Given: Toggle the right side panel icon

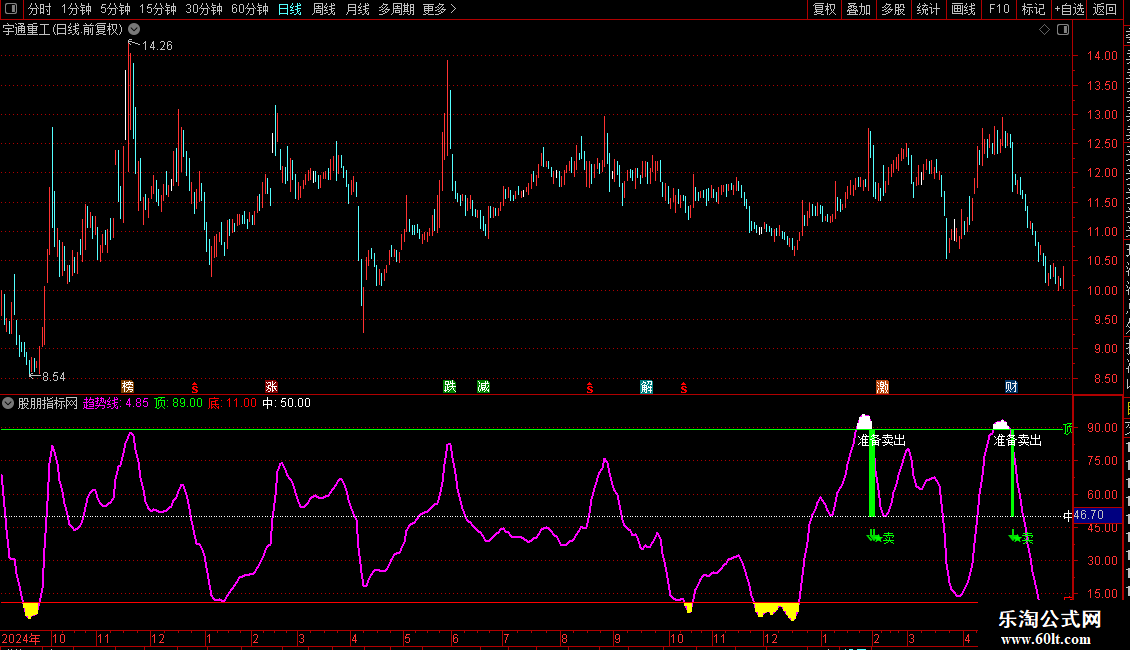Looking at the screenshot, I should (1063, 30).
